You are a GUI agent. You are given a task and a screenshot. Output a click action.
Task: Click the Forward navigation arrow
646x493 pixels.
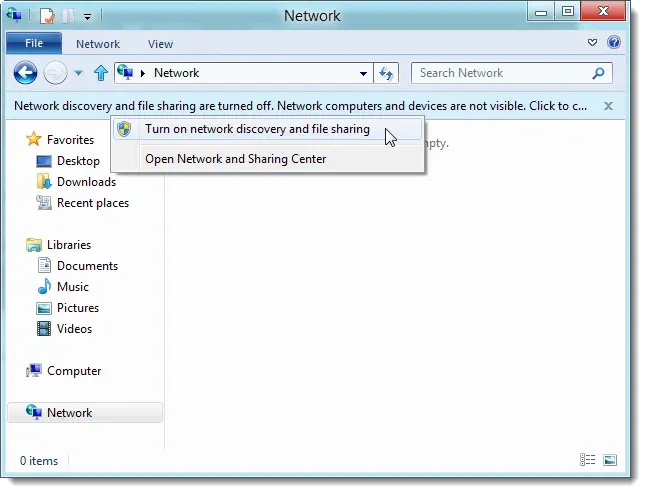click(x=55, y=73)
